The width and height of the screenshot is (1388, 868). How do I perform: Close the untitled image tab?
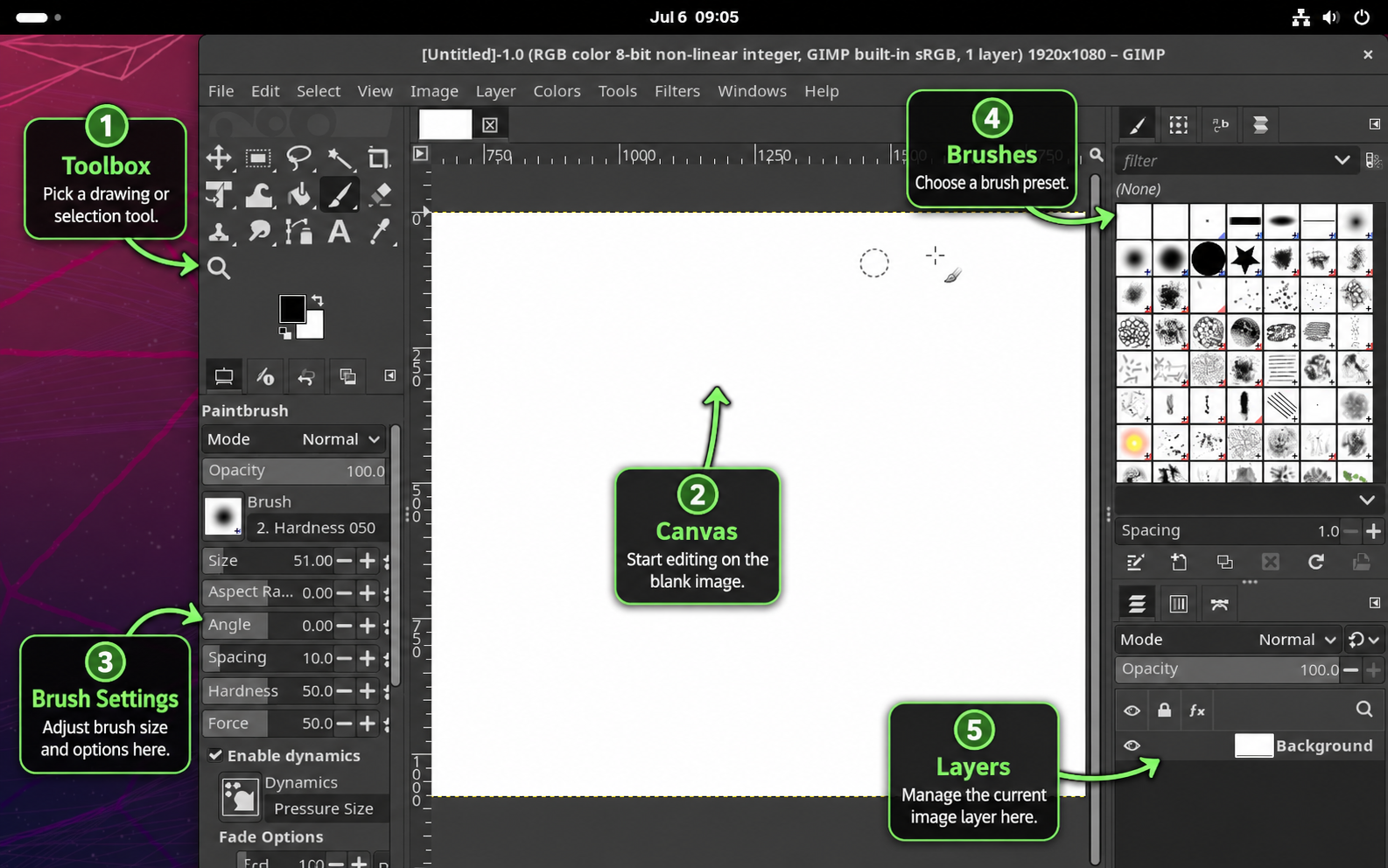click(x=490, y=125)
